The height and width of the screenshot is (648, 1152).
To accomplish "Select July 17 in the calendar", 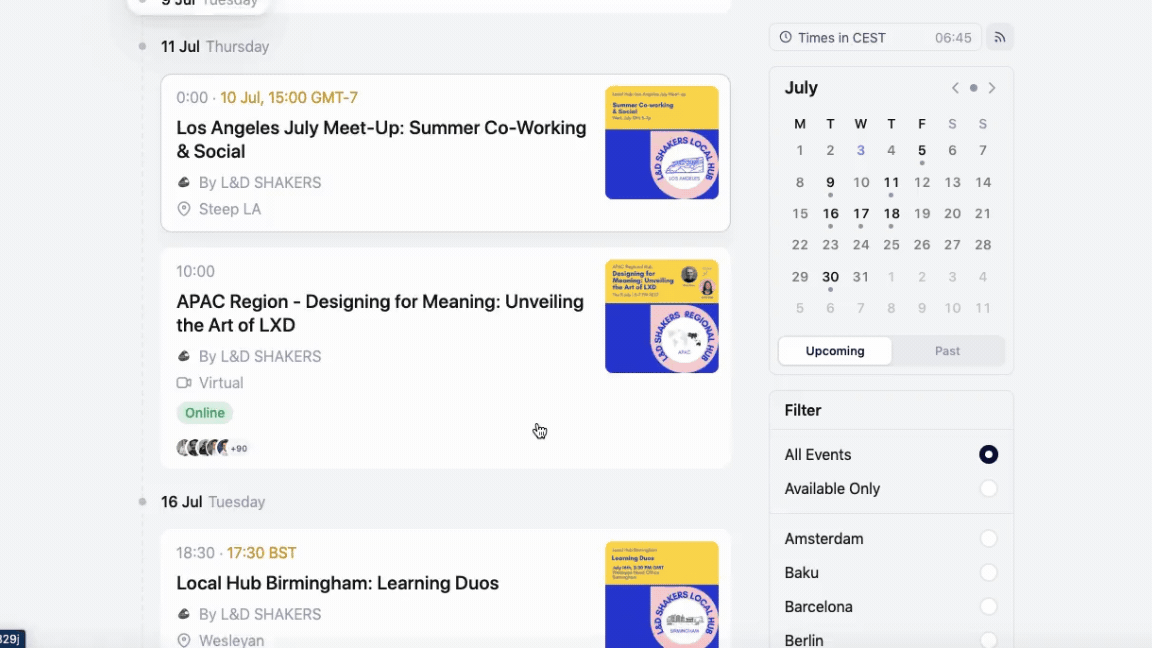I will point(861,214).
